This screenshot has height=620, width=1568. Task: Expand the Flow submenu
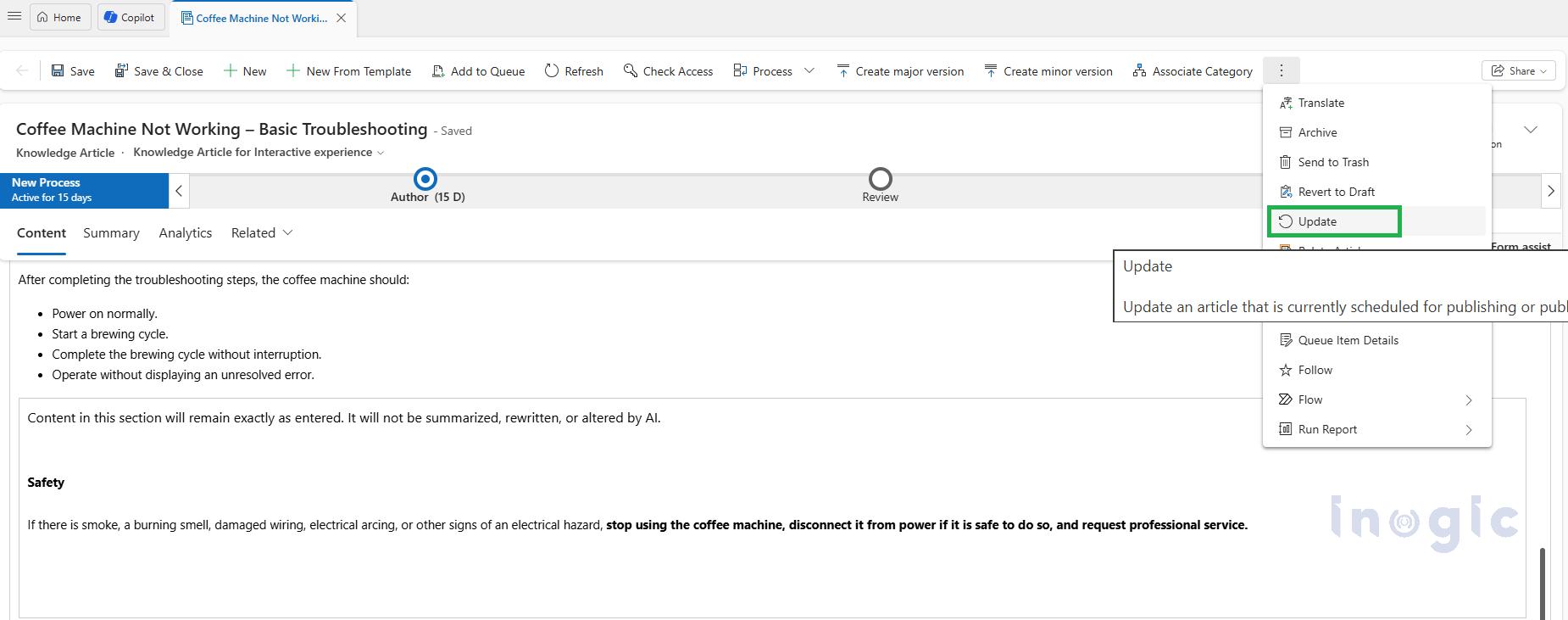coord(1376,399)
